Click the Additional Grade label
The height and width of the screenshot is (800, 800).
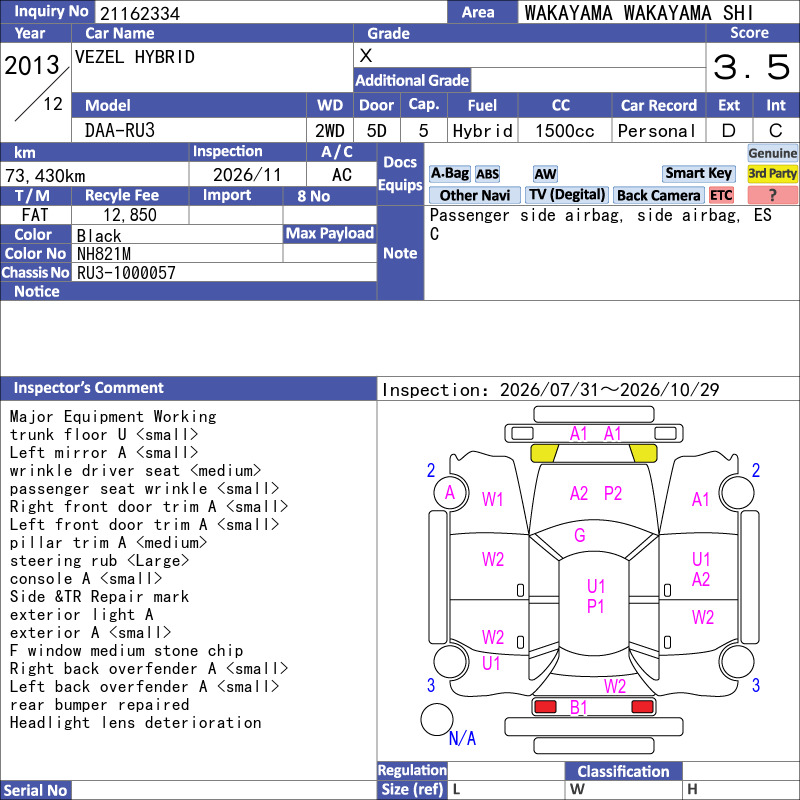(x=412, y=80)
